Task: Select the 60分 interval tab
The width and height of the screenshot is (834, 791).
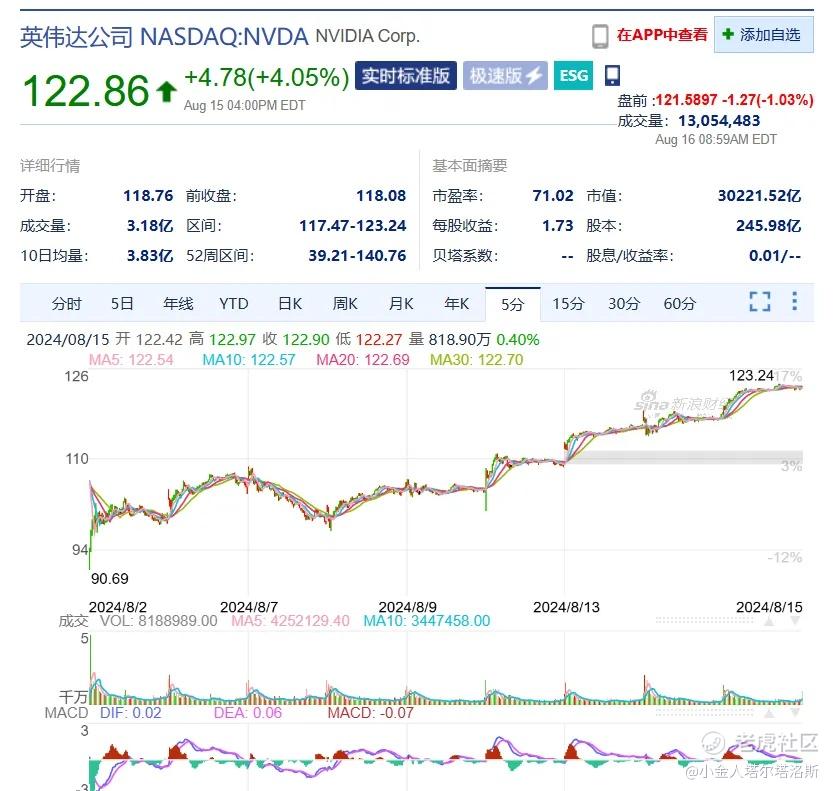Action: tap(680, 304)
